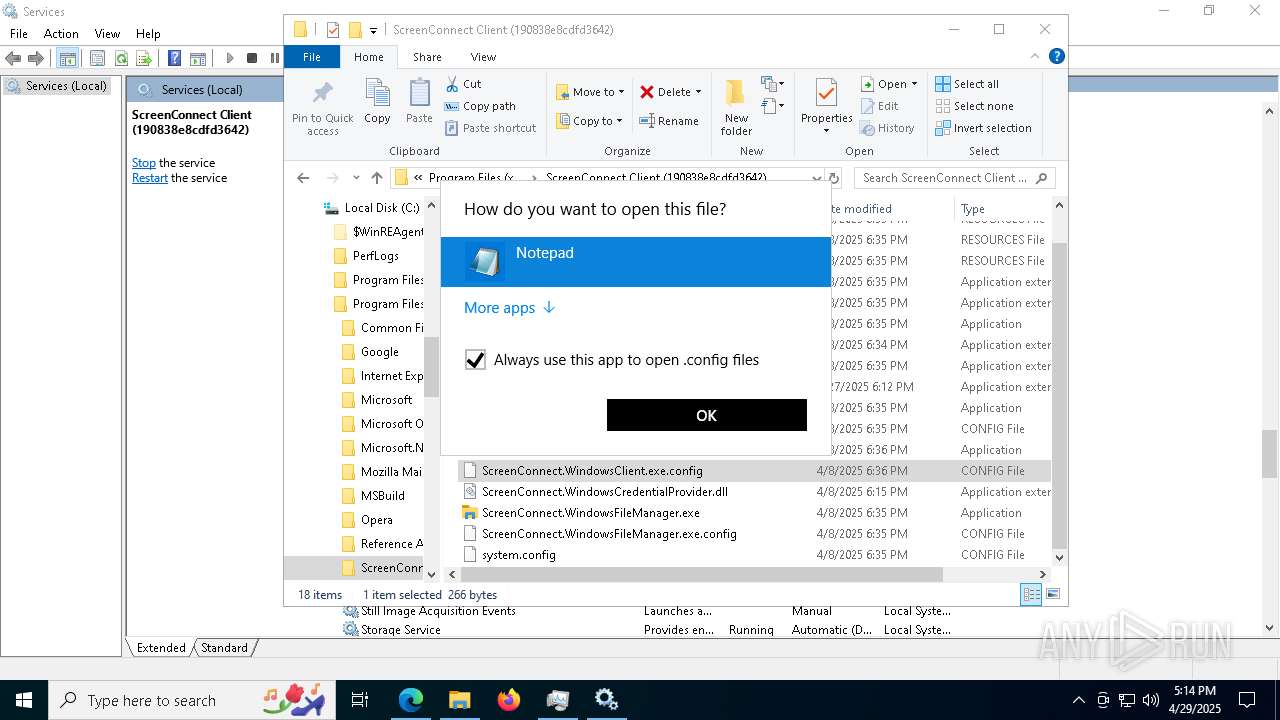Open Microsoft Edge from the taskbar

(x=411, y=700)
